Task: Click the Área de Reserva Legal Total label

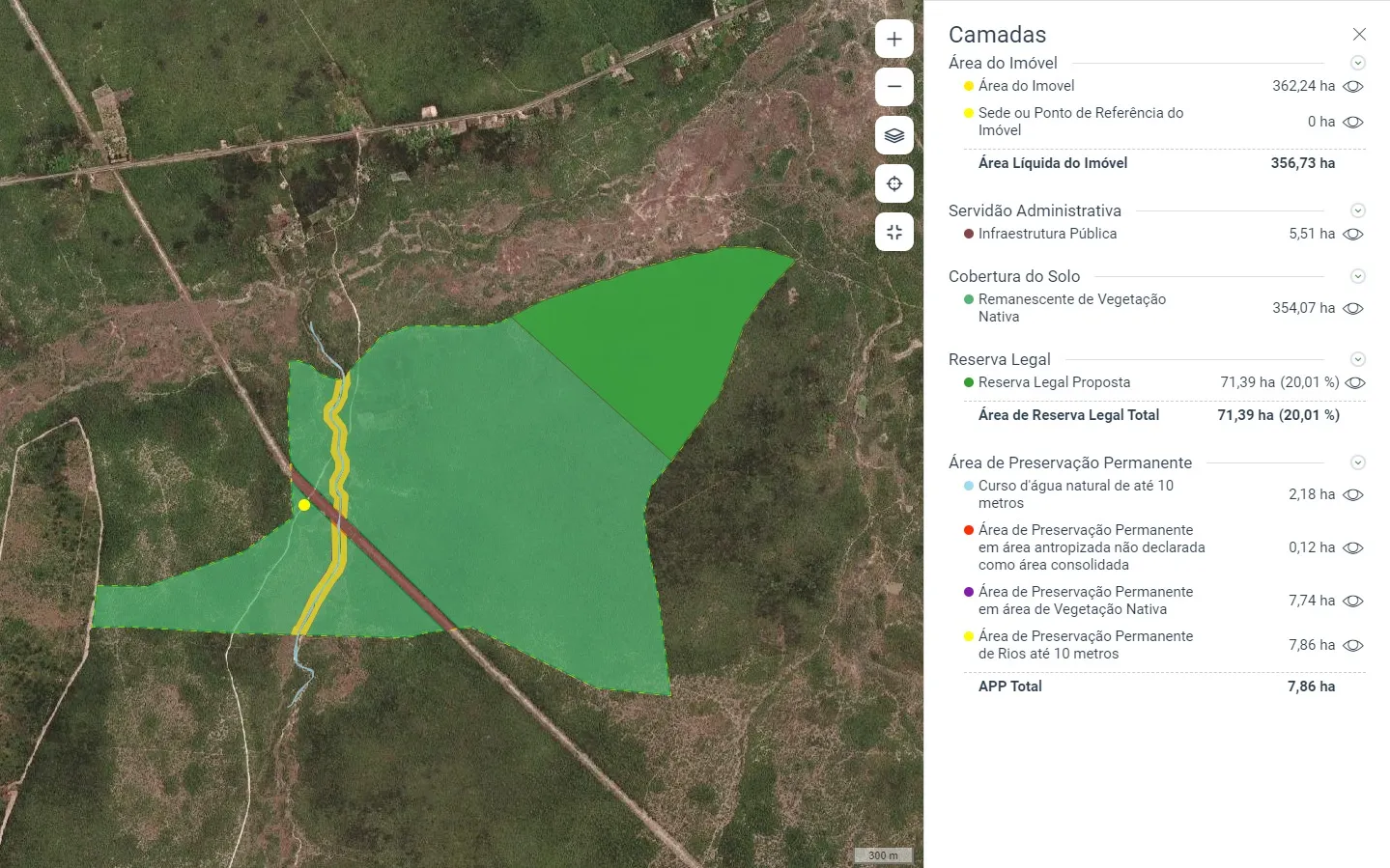Action: pos(1068,415)
